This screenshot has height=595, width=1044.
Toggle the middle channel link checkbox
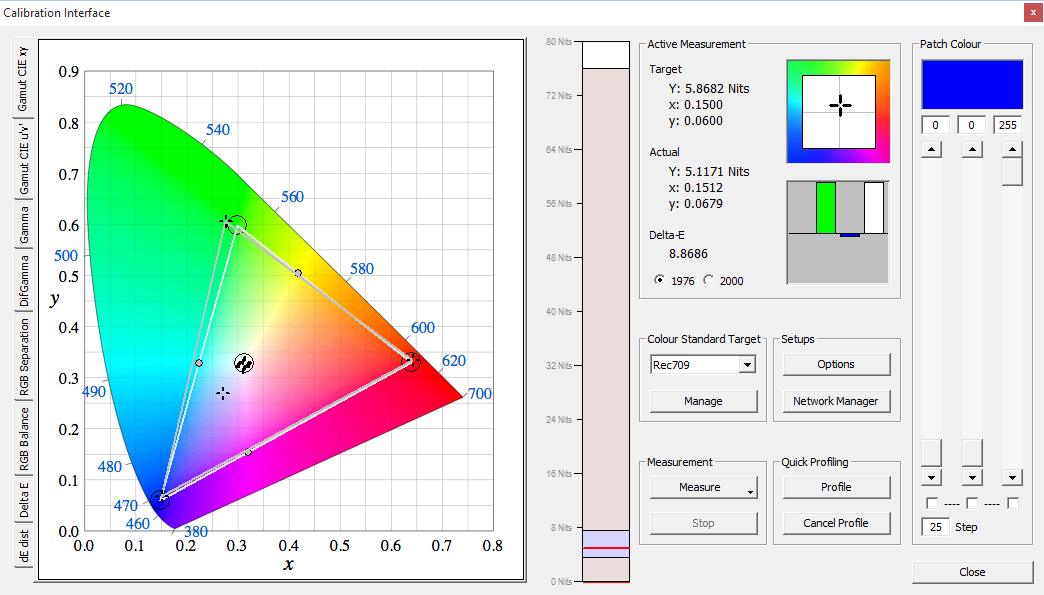point(972,503)
